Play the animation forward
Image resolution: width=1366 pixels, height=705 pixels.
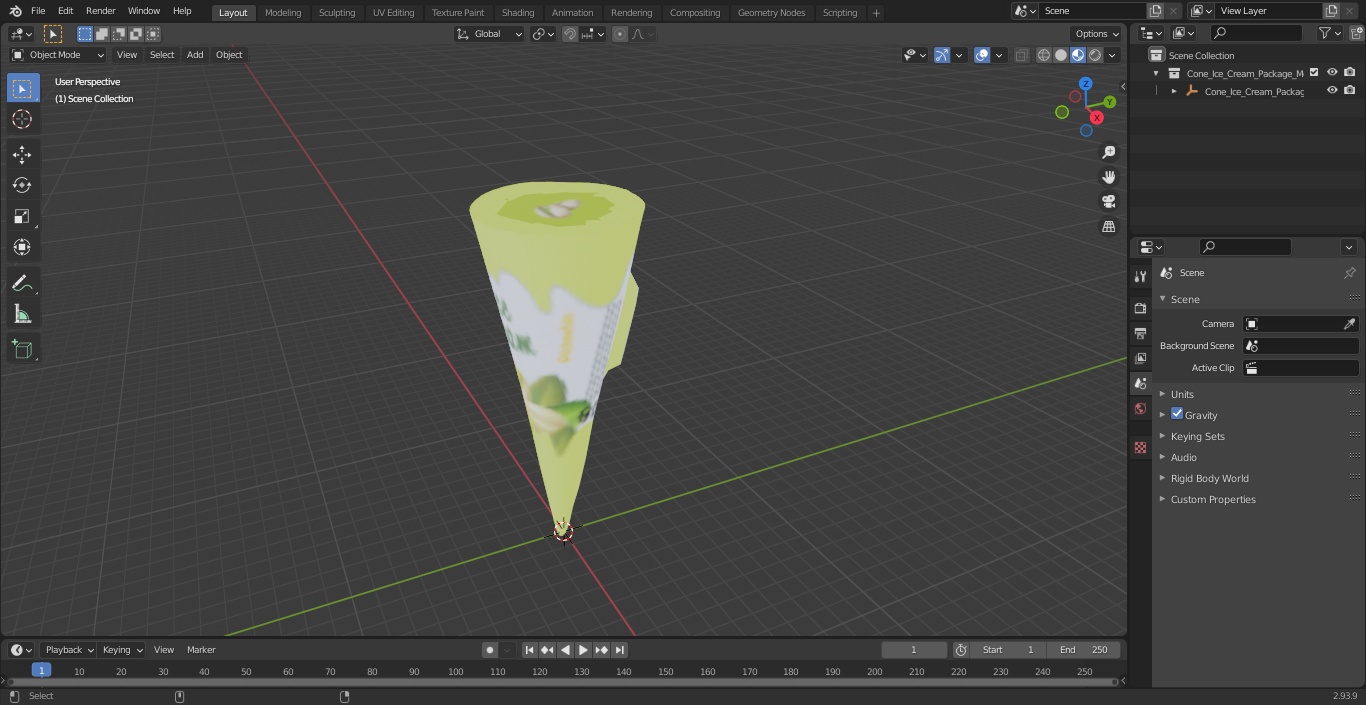[583, 650]
